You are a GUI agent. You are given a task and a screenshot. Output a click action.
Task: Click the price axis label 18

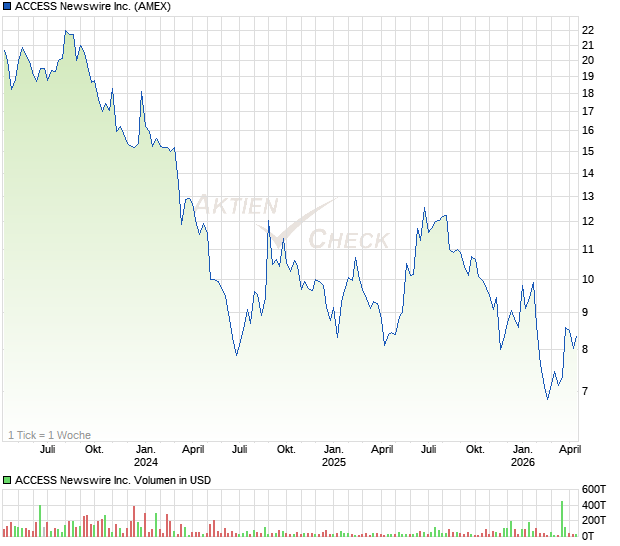click(588, 93)
